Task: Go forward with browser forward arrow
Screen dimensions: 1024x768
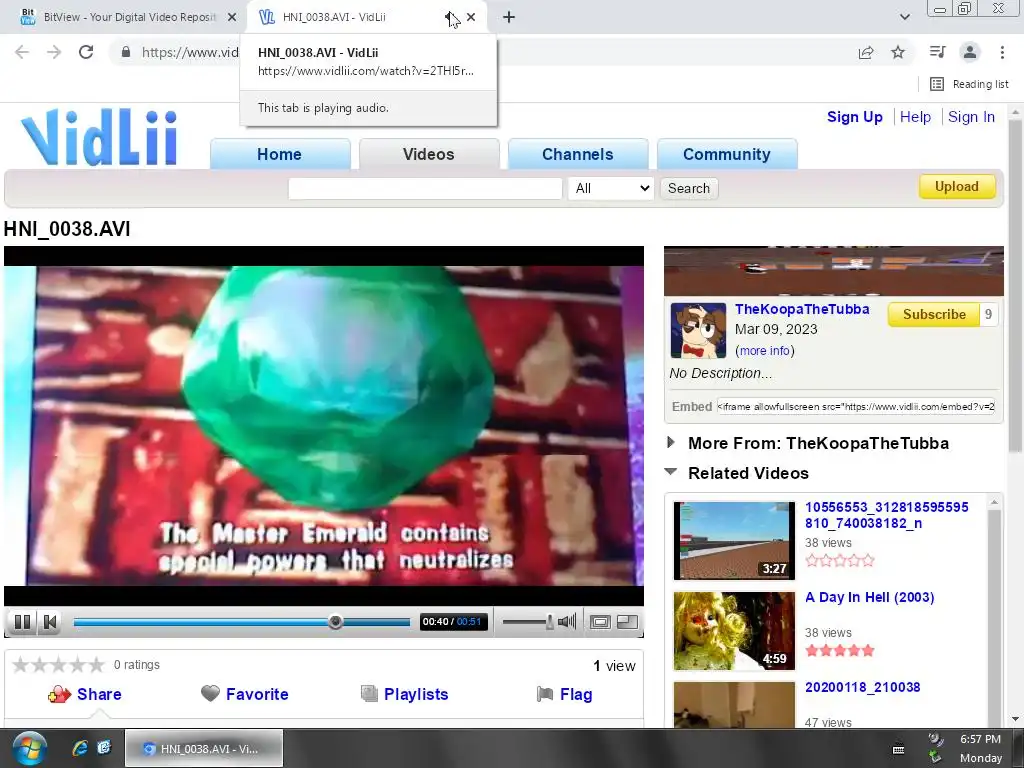Action: (54, 52)
